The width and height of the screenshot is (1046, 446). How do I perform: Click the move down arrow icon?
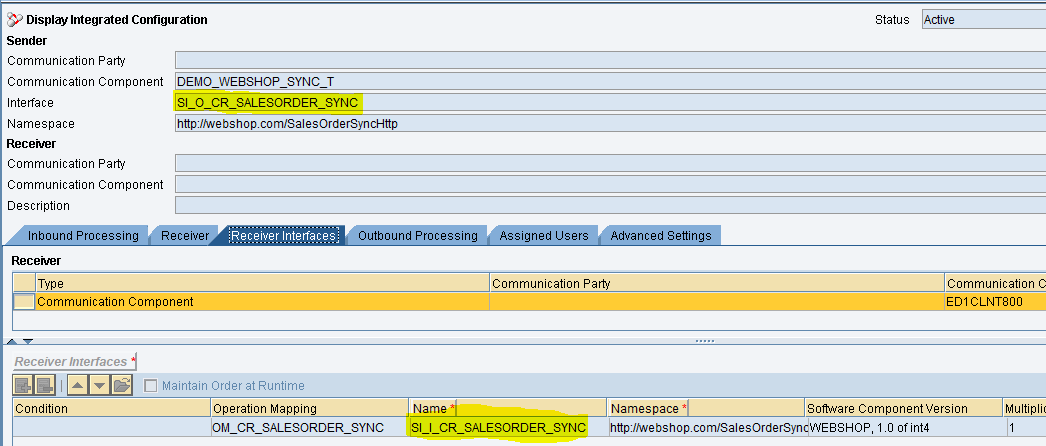click(99, 385)
